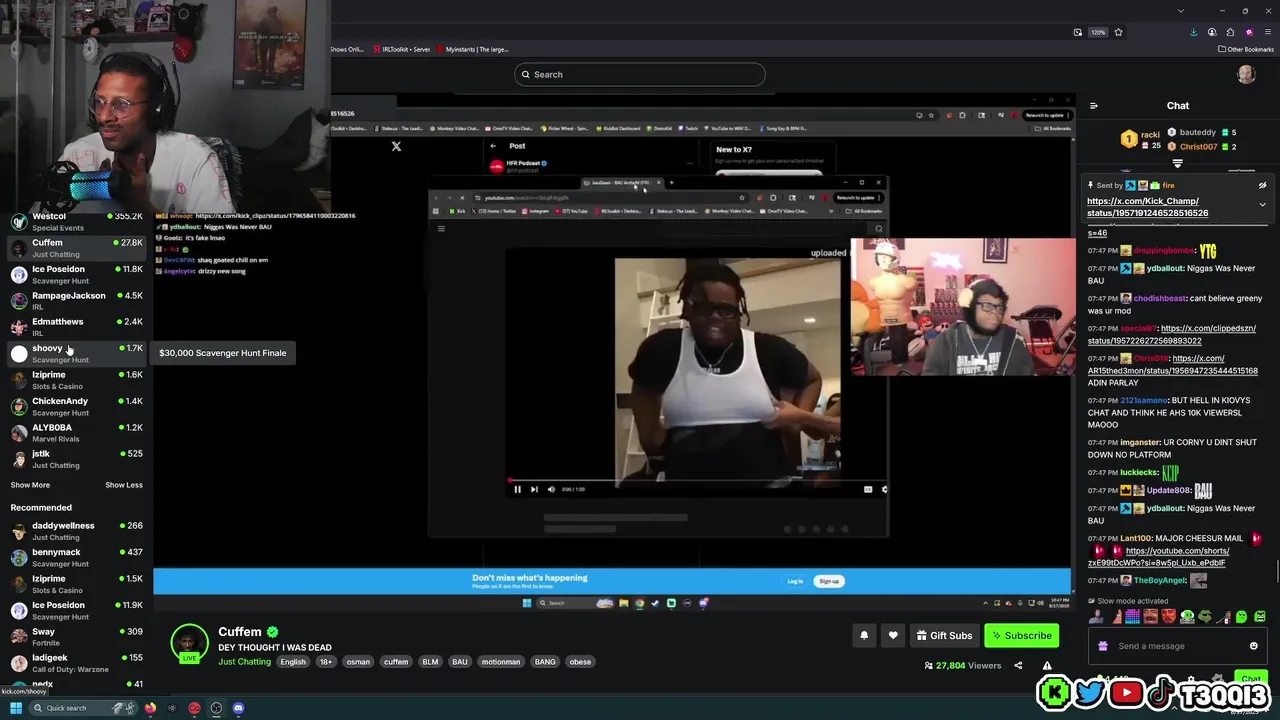
Task: Select the 18+ tag
Action: click(x=326, y=662)
